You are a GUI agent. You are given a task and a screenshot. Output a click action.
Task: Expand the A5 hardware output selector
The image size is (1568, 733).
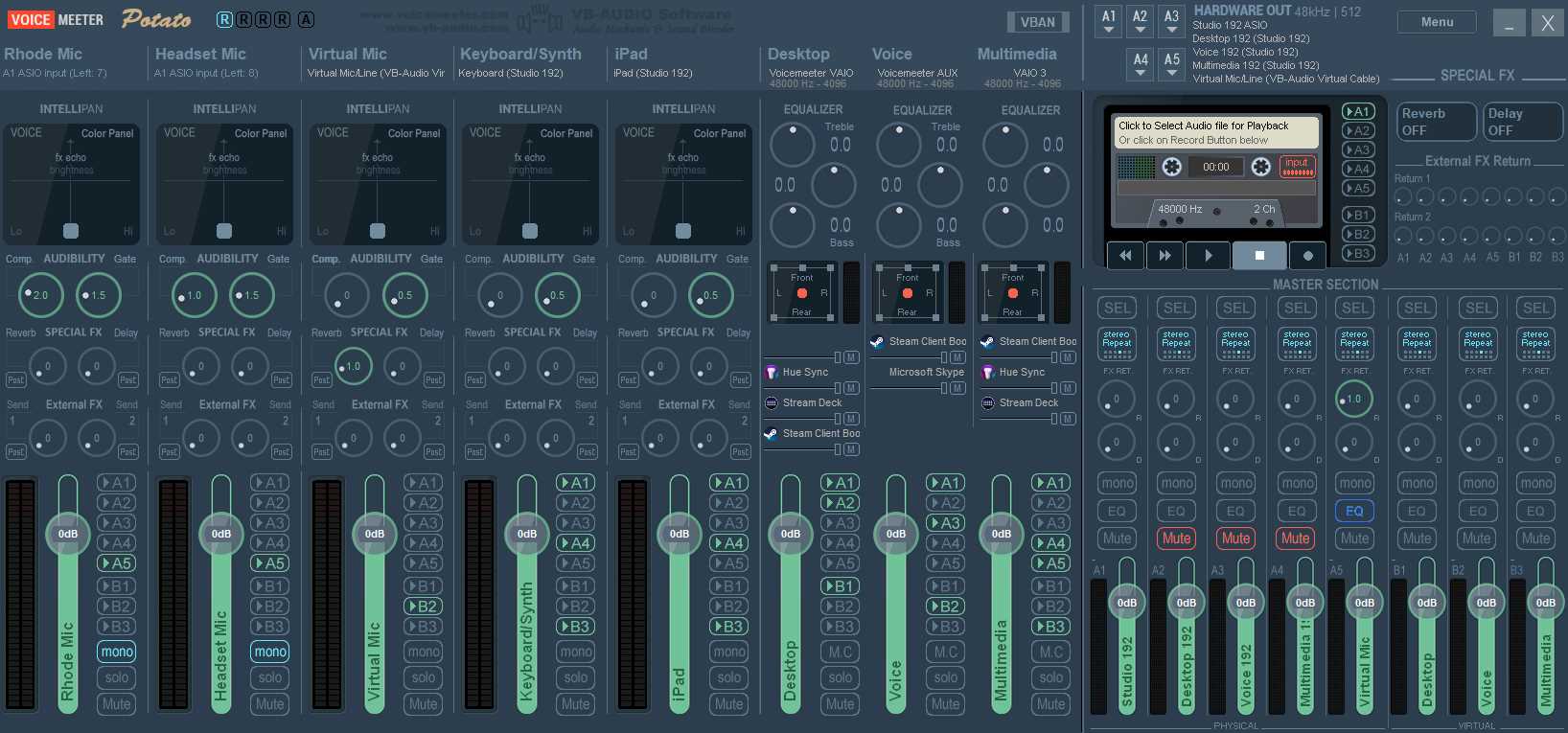(1171, 64)
